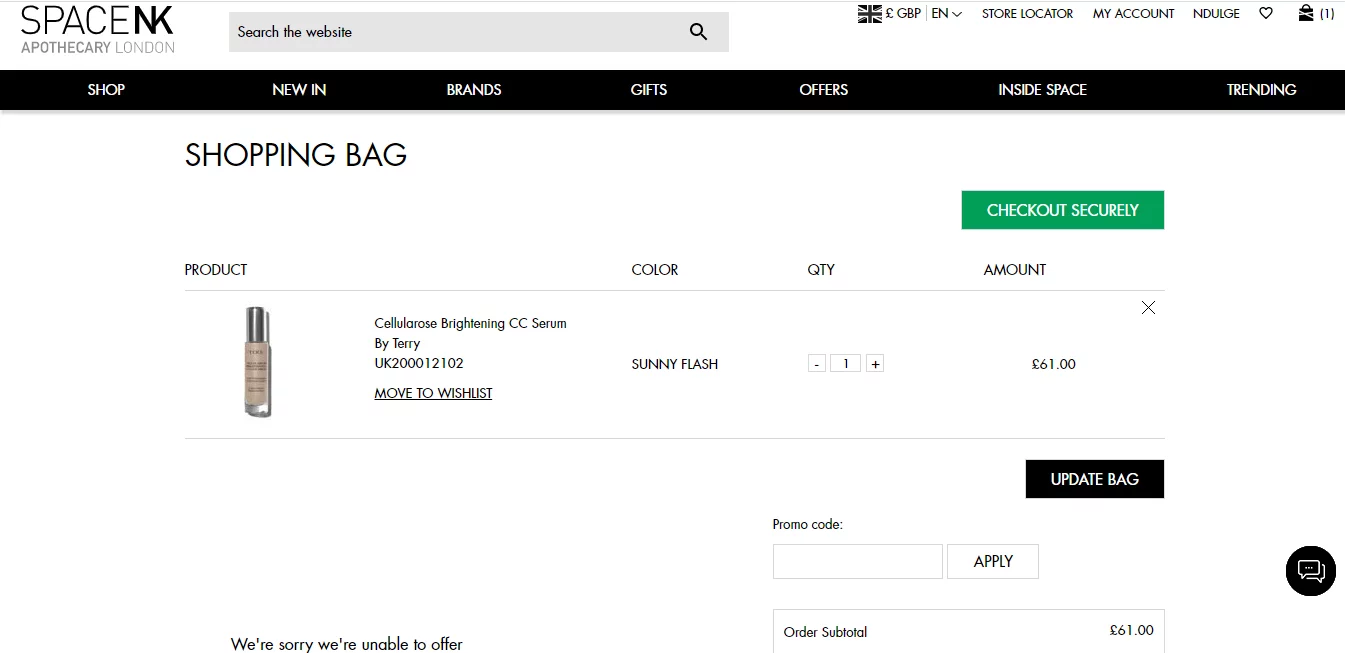Open the £ GBP currency selector
Screen dimensions: 1345x653
(903, 13)
